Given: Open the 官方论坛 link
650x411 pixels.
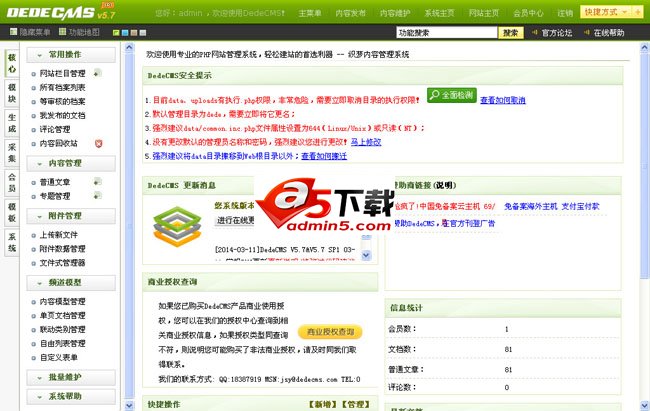Looking at the screenshot, I should coord(556,32).
